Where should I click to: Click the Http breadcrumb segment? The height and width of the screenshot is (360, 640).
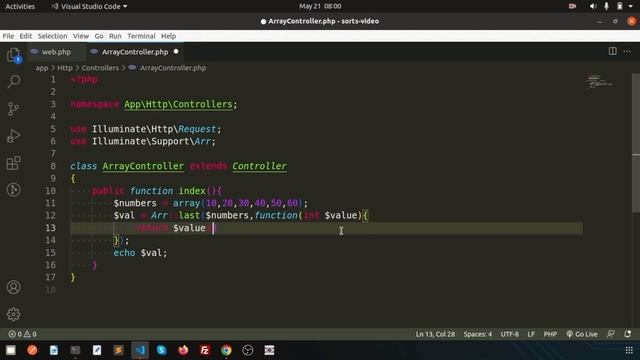(x=64, y=68)
